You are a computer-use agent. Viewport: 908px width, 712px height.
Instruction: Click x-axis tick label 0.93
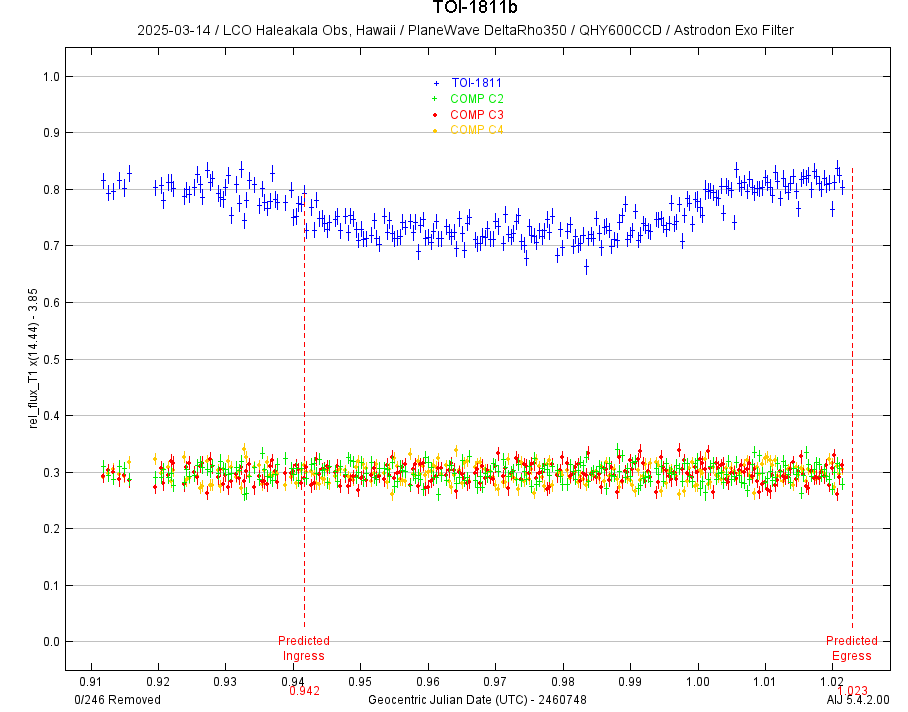pos(225,681)
